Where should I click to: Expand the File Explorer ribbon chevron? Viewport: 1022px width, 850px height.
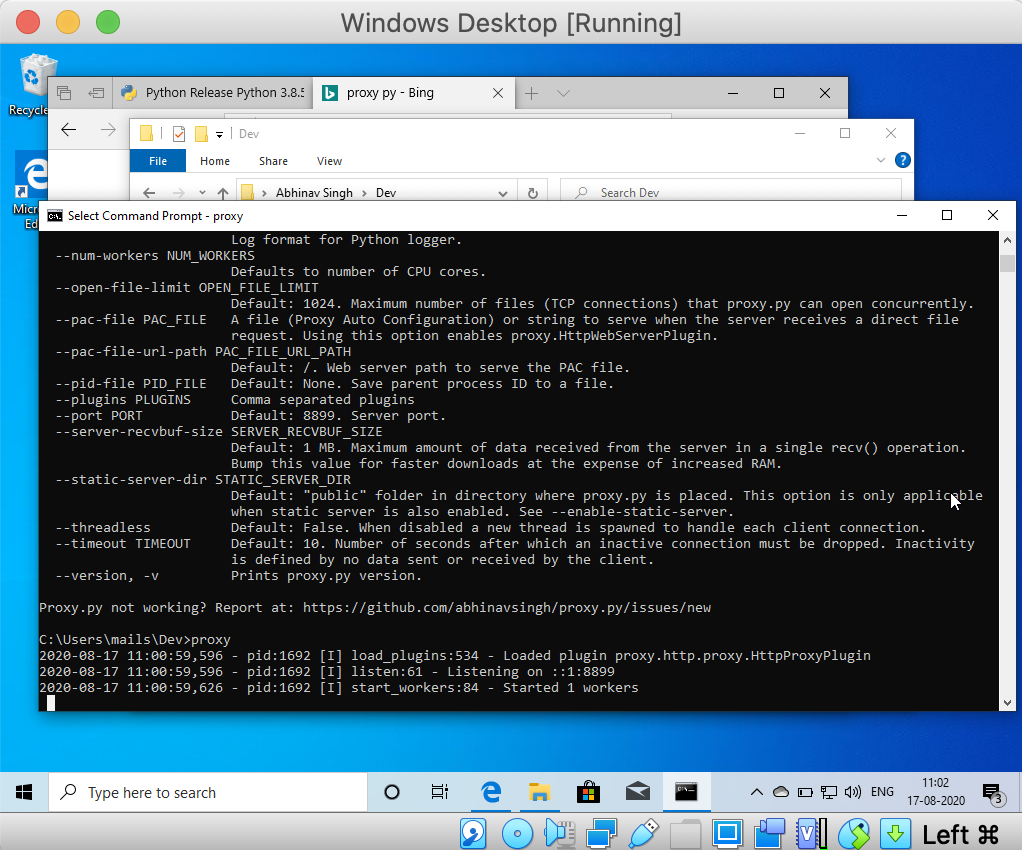(880, 160)
